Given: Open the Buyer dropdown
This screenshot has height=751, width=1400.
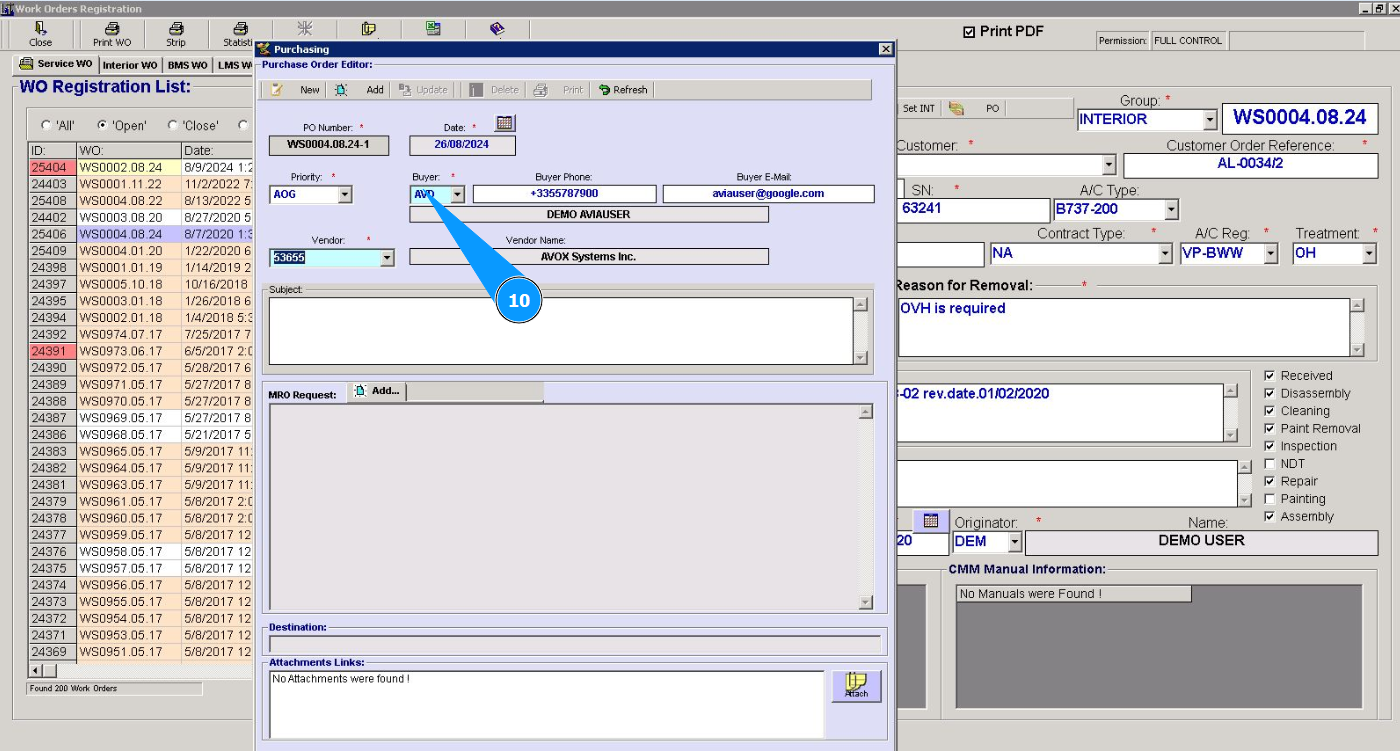Looking at the screenshot, I should coord(457,195).
